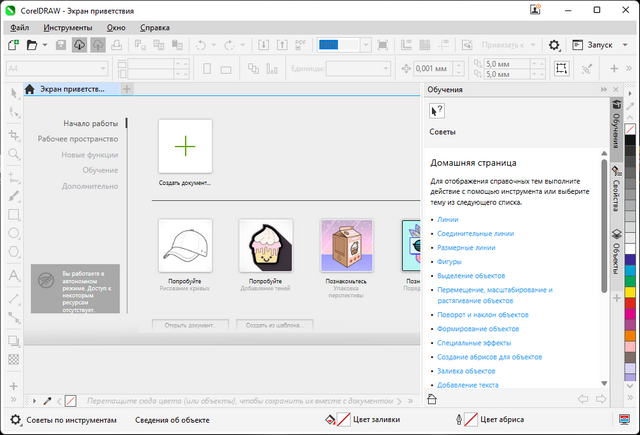640x435 pixels.
Task: Open the cupcake Добавление теней tutorial thumbnail
Action: pos(266,246)
